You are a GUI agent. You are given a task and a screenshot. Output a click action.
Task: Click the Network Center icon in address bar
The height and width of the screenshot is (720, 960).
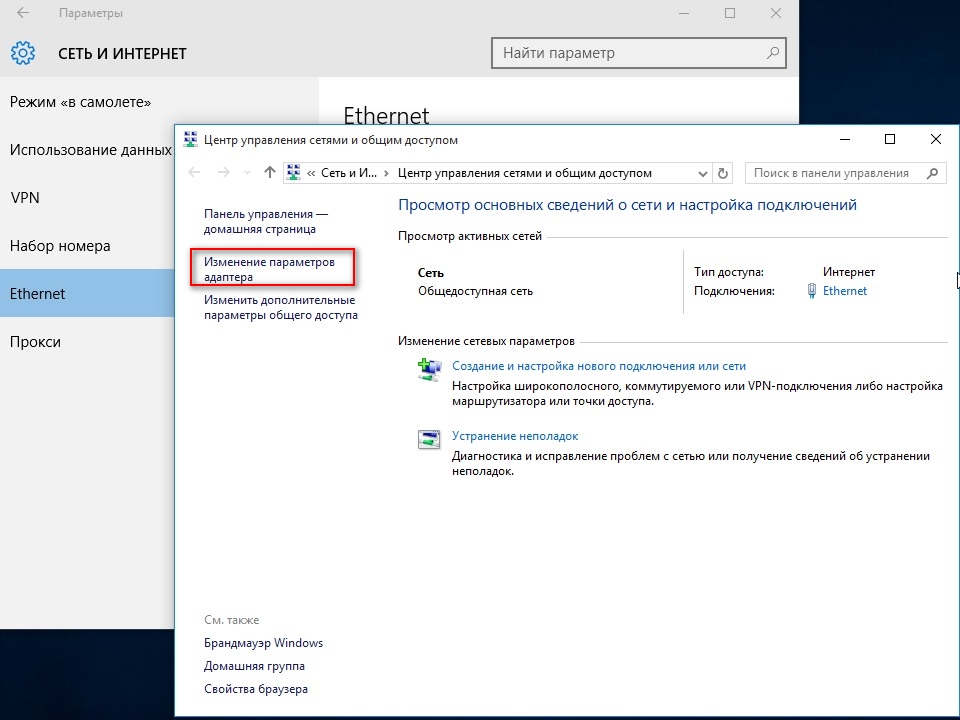click(x=294, y=173)
